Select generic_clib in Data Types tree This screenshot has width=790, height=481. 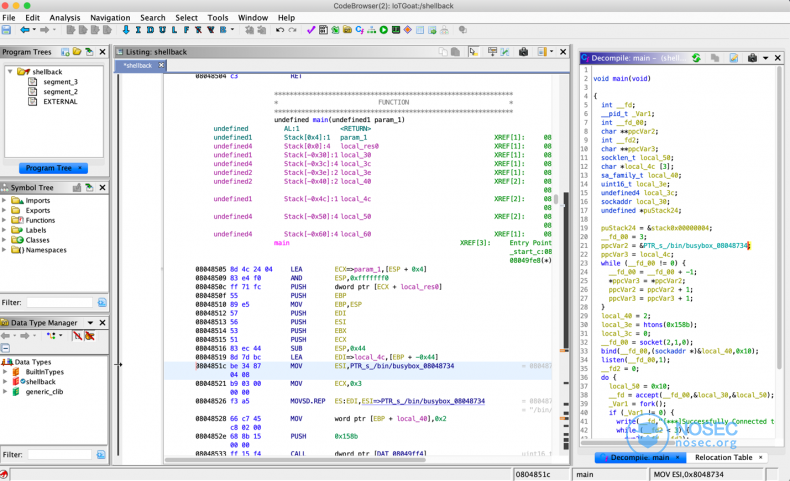coord(44,391)
